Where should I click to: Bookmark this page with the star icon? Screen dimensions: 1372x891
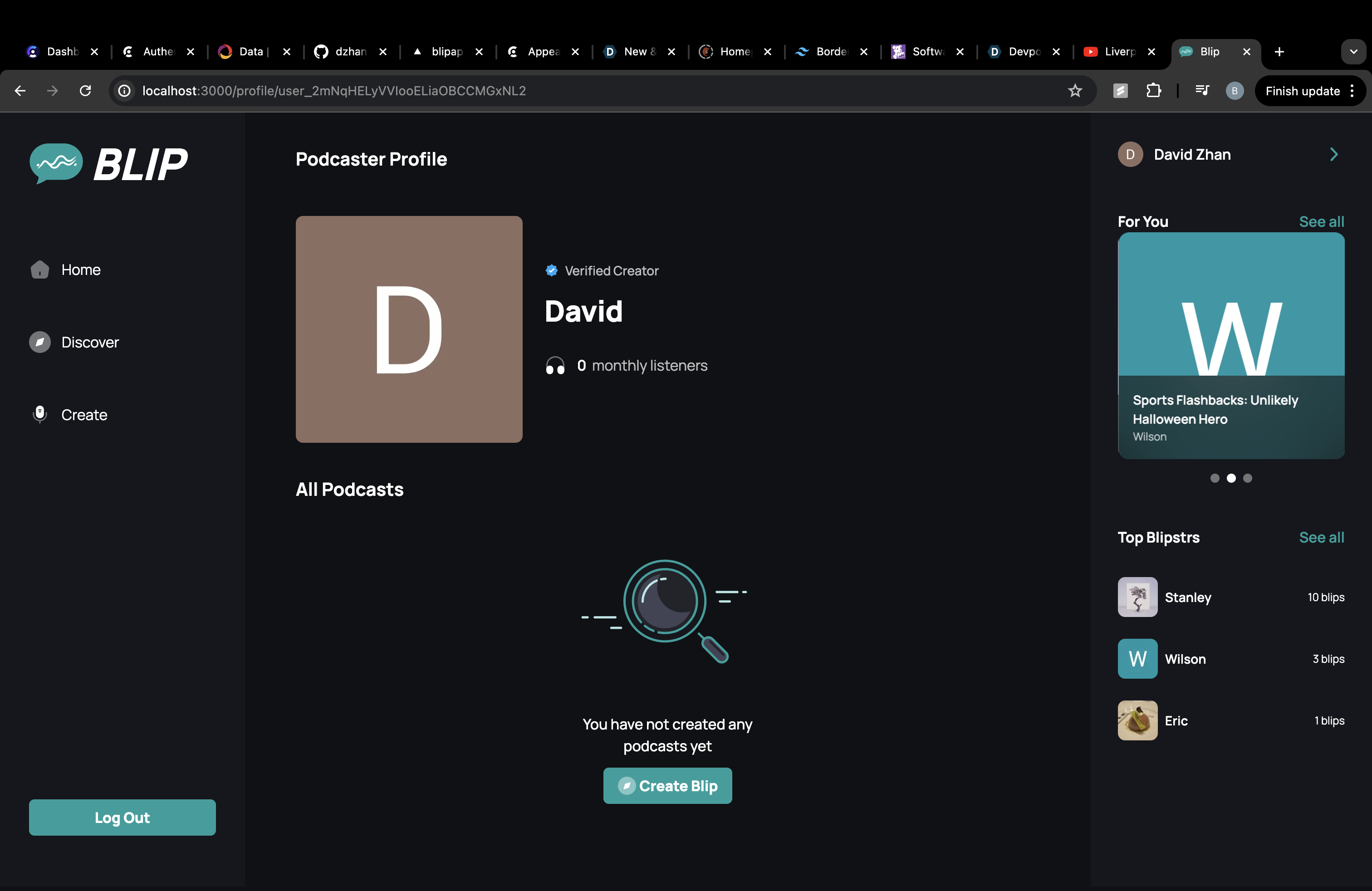coord(1074,91)
